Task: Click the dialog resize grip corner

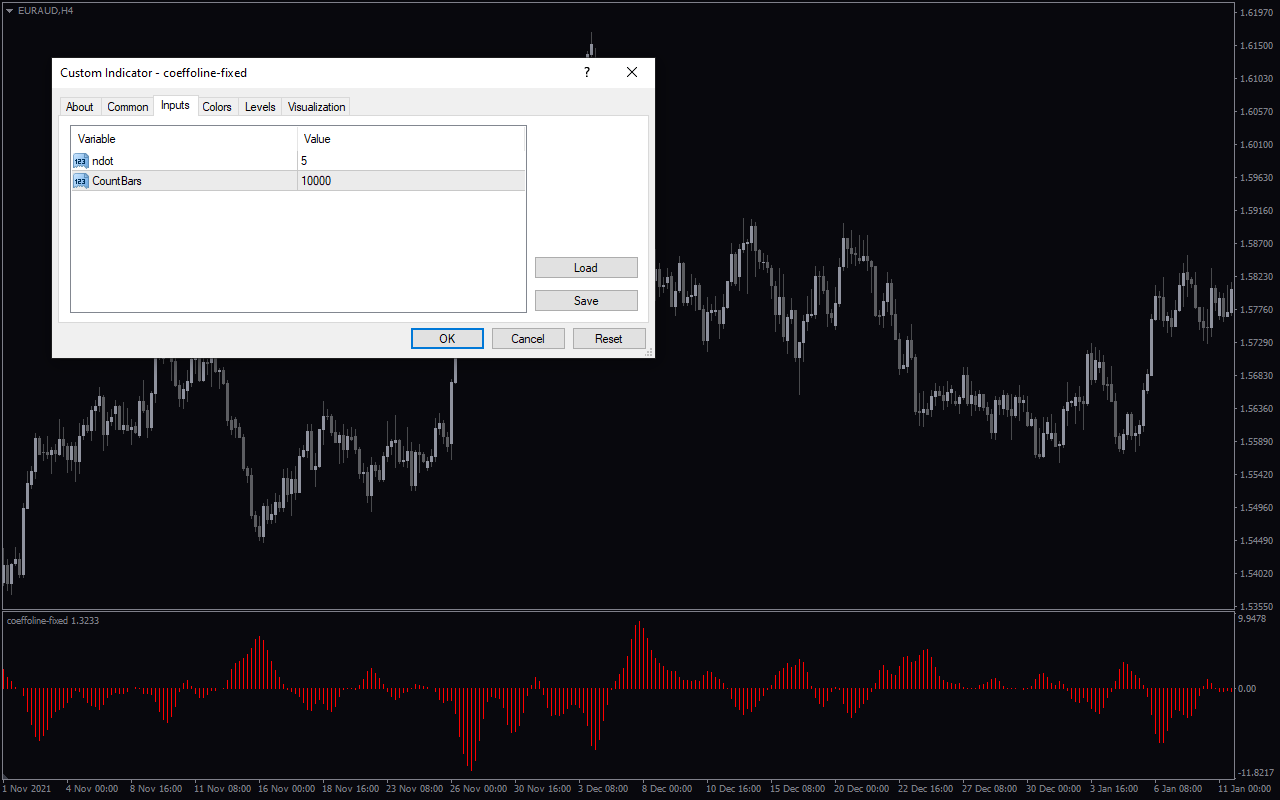Action: point(649,352)
